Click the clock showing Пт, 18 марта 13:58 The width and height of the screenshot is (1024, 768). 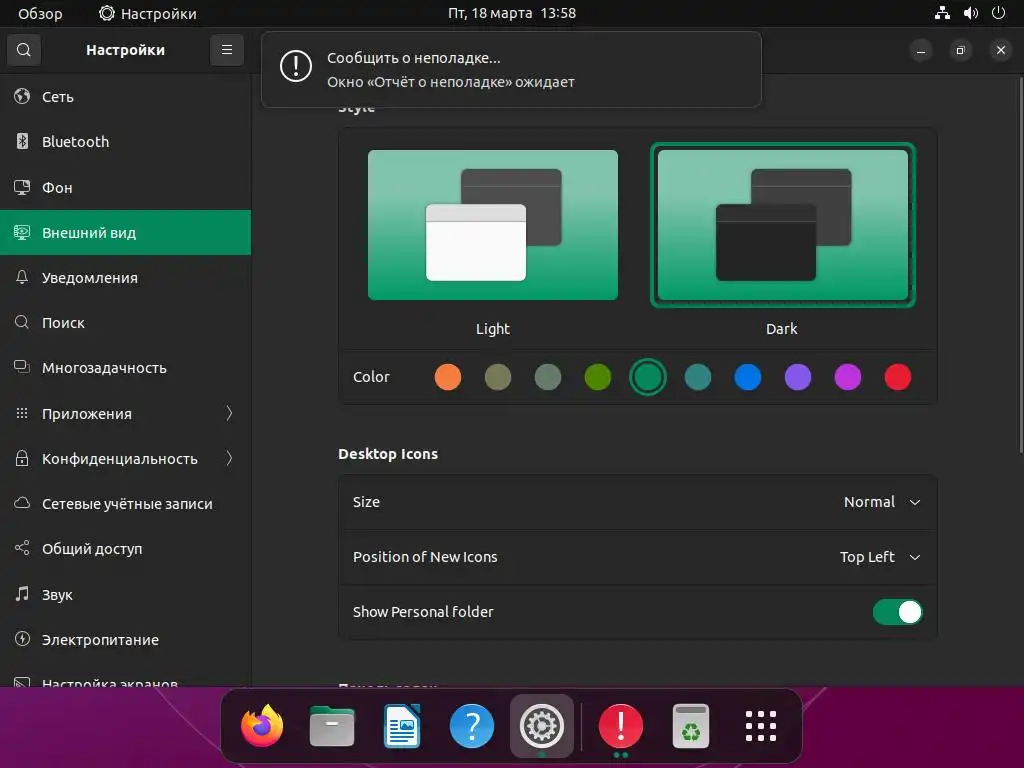tap(511, 13)
